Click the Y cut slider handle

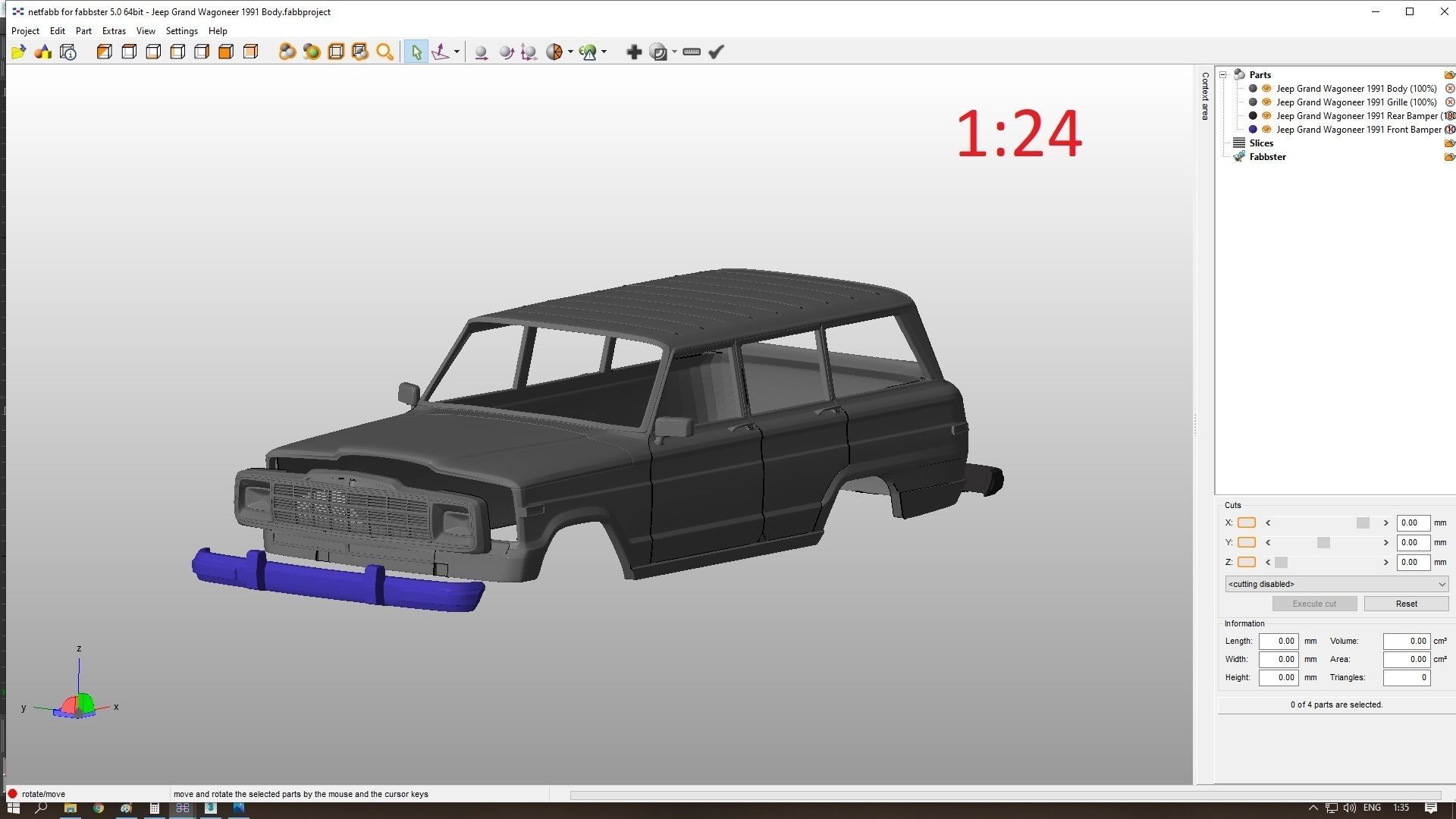1323,542
